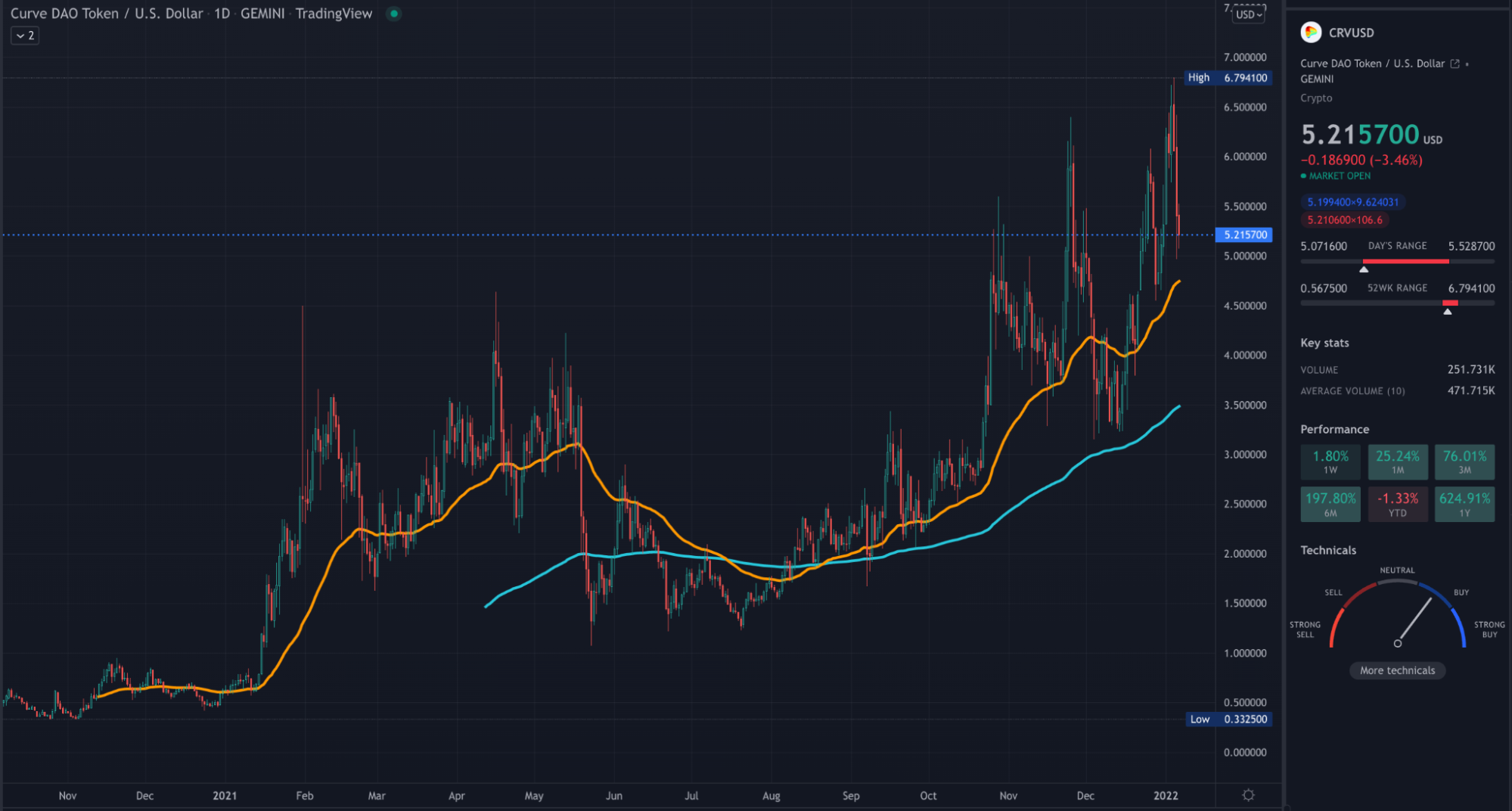This screenshot has width=1512, height=811.
Task: Click the chart title Curve DAO Token / U.S. Dollar
Action: coord(107,14)
